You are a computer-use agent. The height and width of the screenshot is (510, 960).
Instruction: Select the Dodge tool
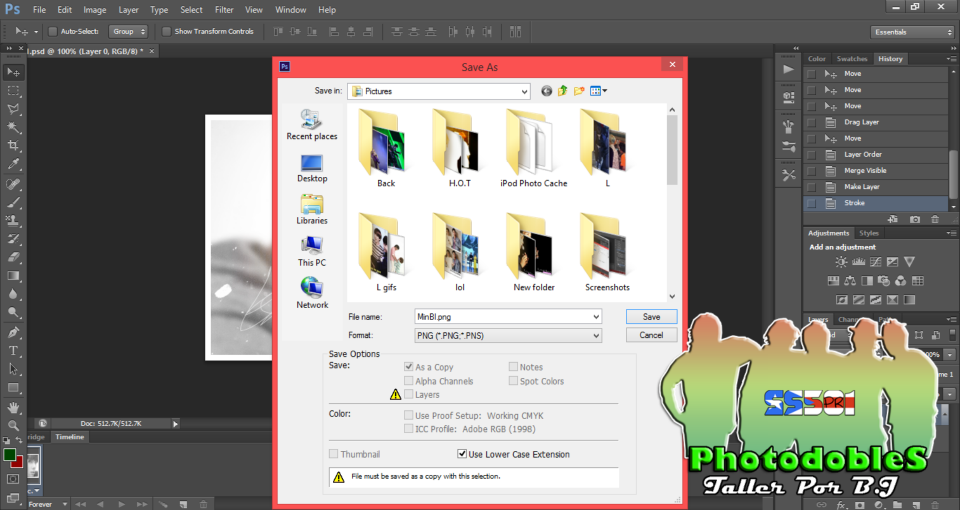(x=13, y=313)
